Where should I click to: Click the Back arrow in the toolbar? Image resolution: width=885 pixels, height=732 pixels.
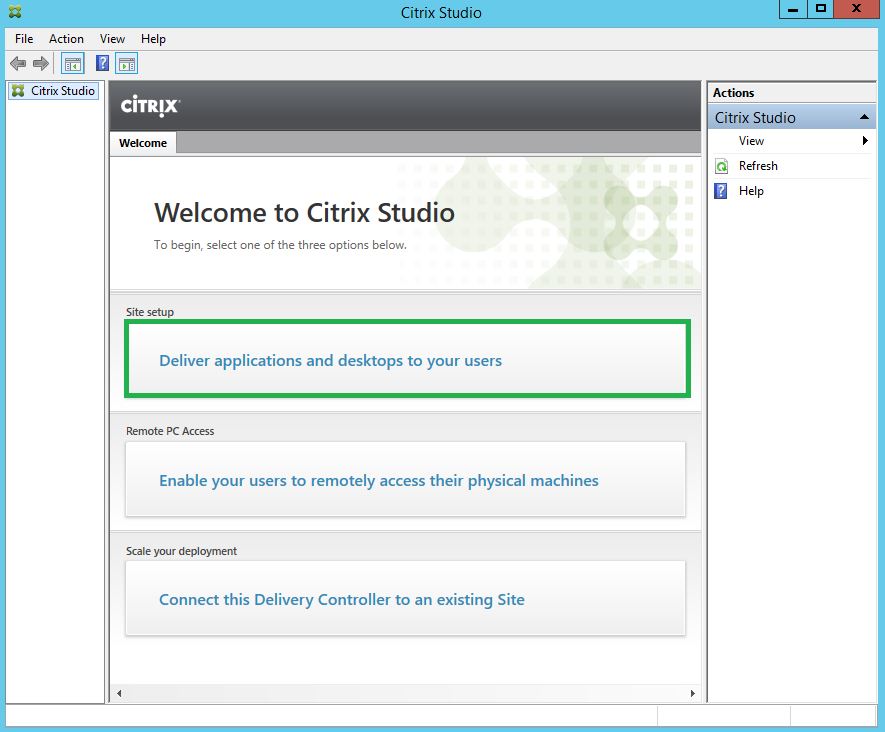pyautogui.click(x=18, y=64)
